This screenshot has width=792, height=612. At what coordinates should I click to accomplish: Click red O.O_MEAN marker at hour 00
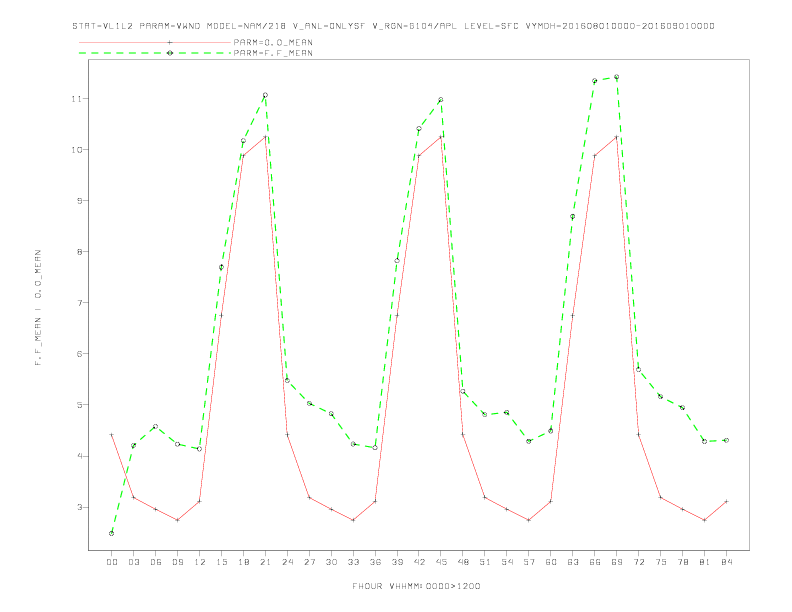(112, 435)
